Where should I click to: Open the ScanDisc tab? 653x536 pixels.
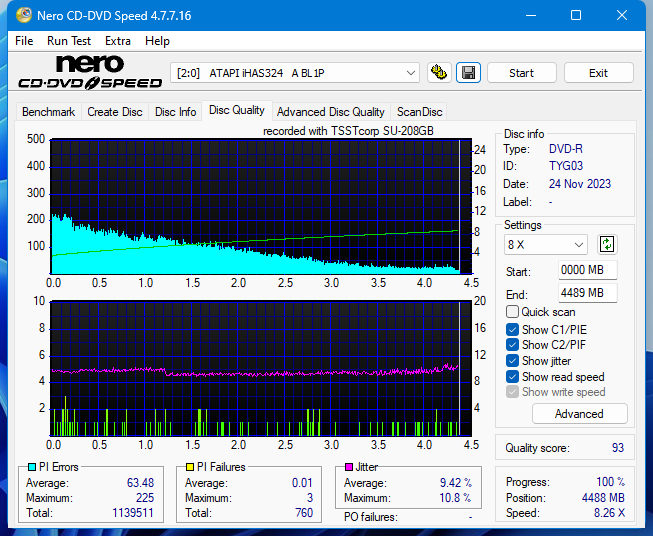419,112
